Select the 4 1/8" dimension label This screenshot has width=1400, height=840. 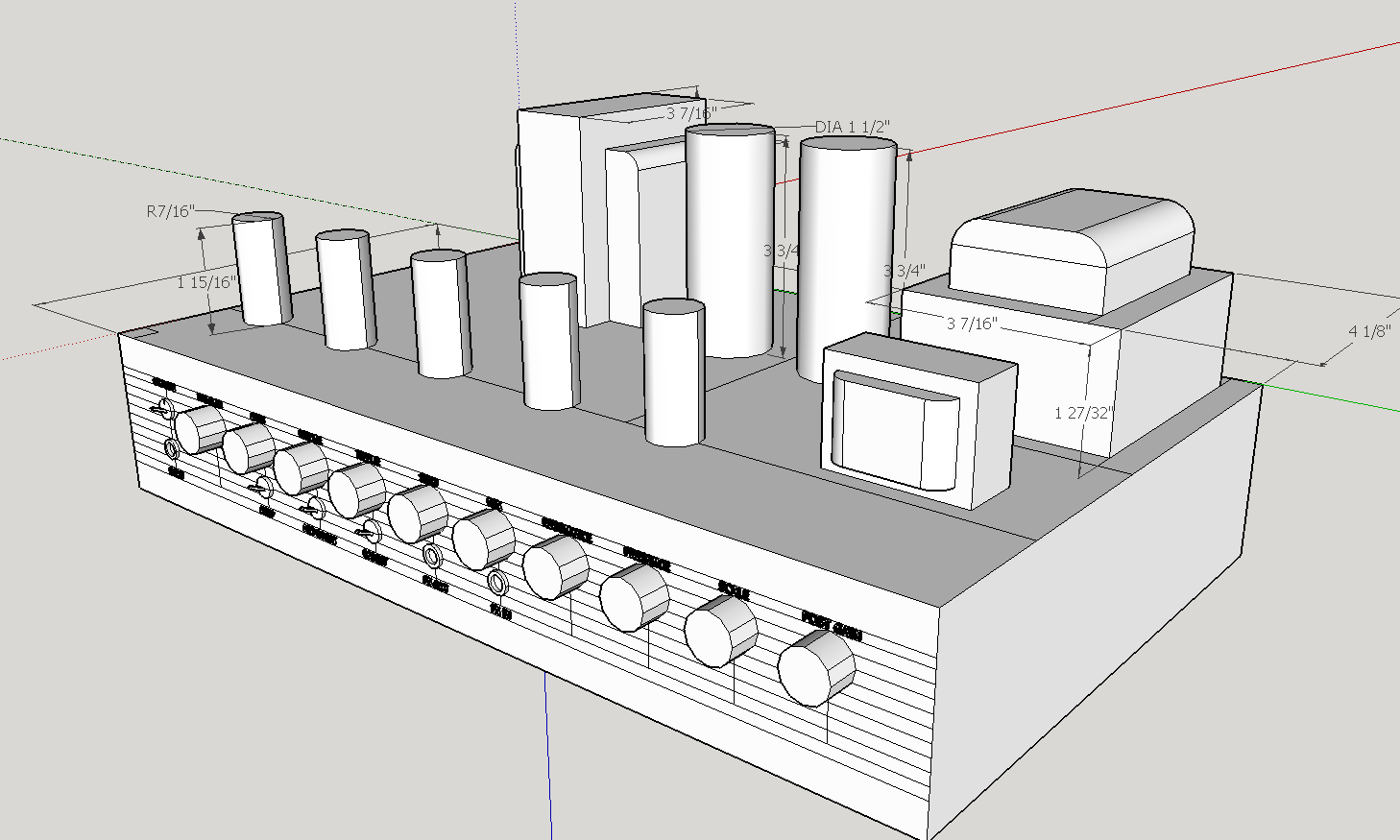coord(1369,331)
